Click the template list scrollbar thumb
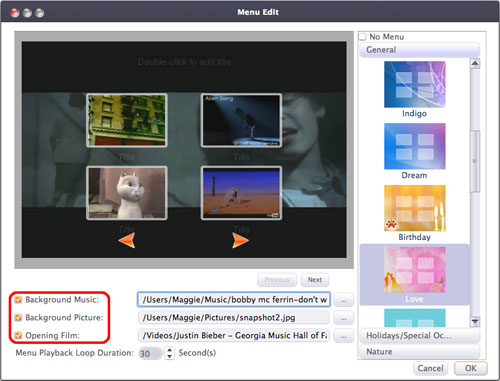Image resolution: width=500 pixels, height=381 pixels. [x=475, y=161]
